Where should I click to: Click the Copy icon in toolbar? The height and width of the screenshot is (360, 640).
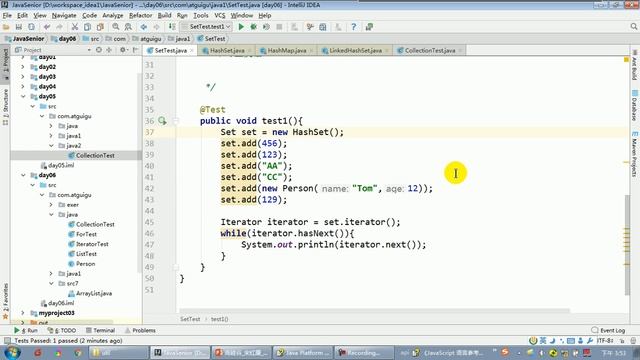point(87,27)
